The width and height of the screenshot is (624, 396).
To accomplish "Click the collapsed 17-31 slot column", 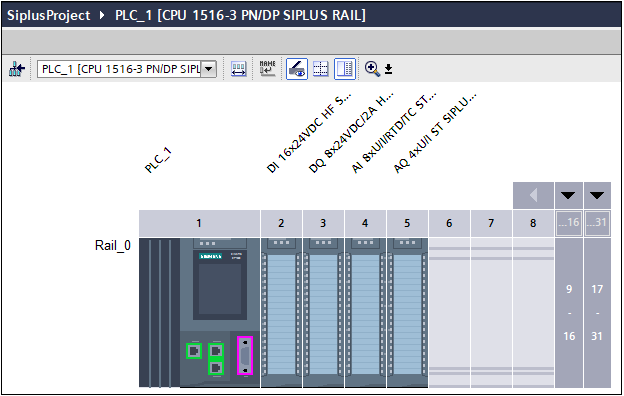I will (x=597, y=312).
